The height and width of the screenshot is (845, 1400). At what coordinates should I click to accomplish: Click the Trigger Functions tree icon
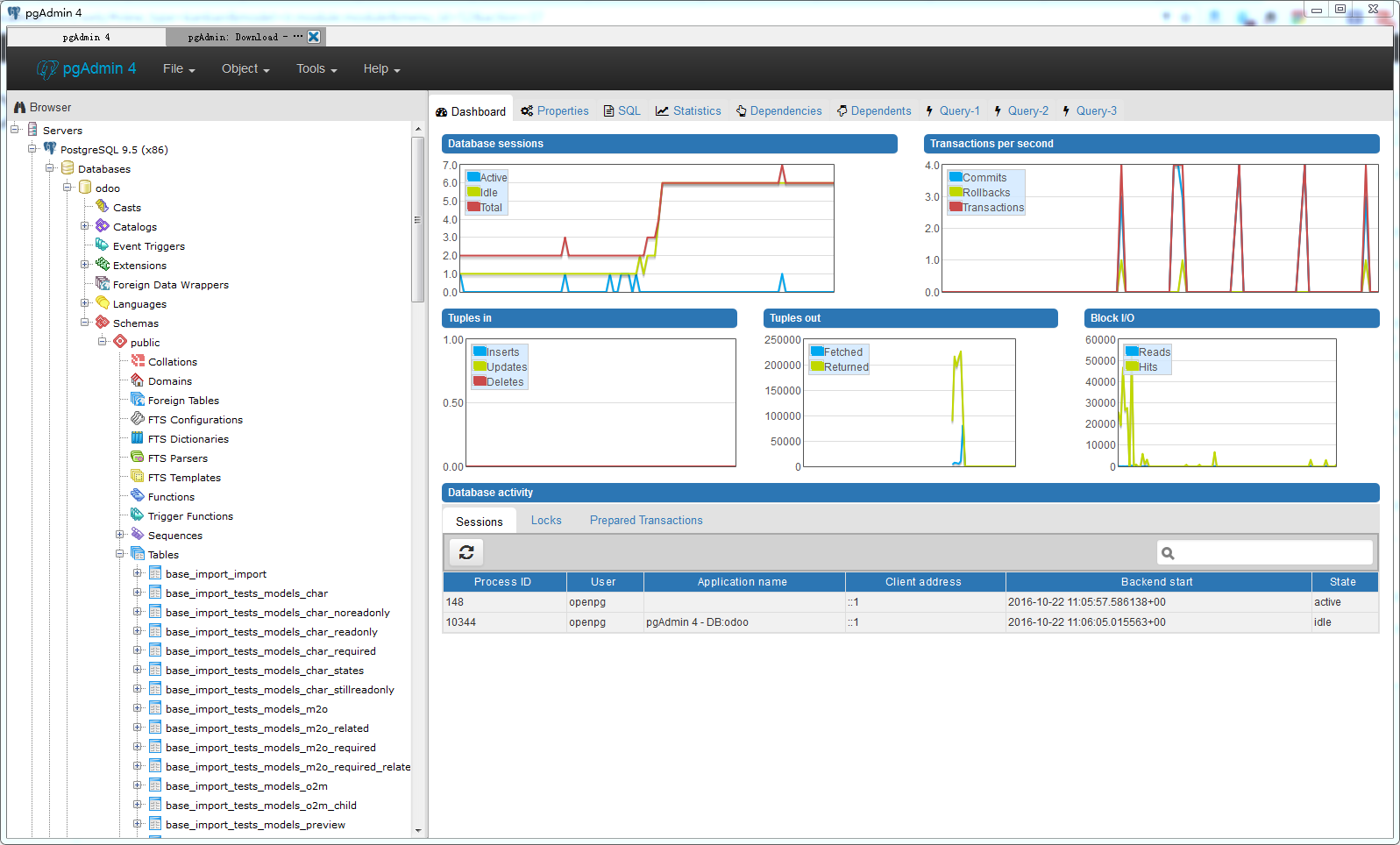pos(138,515)
